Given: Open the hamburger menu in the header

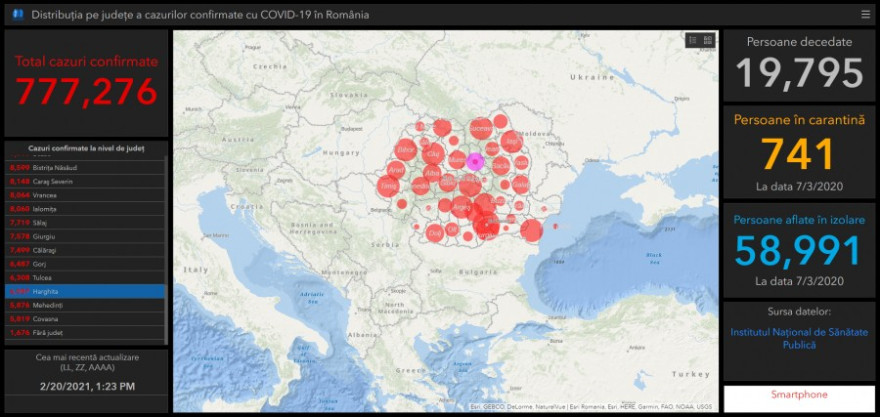Looking at the screenshot, I should pyautogui.click(x=865, y=15).
